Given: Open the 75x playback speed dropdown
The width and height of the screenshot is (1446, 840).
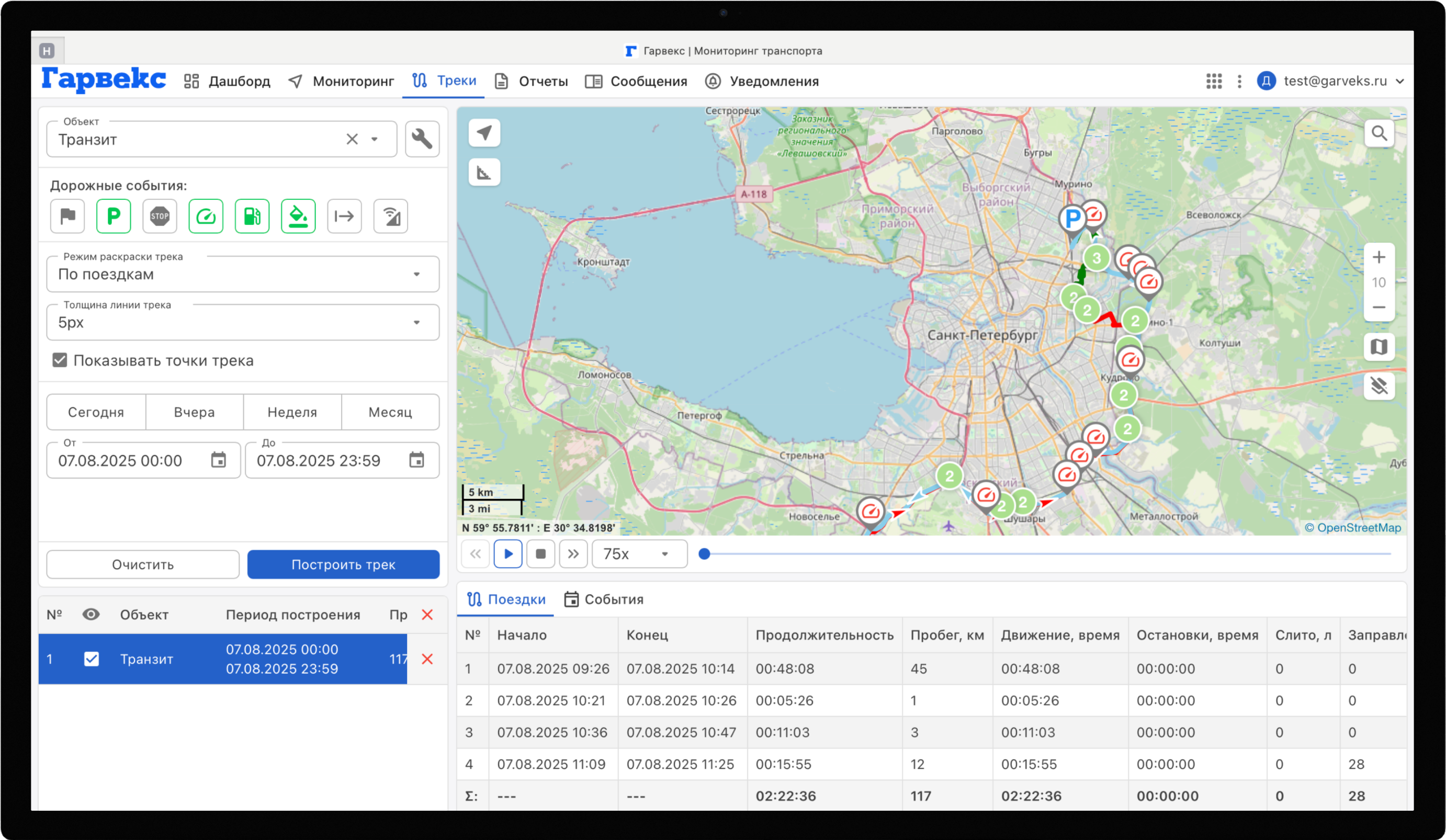Looking at the screenshot, I should (x=639, y=554).
